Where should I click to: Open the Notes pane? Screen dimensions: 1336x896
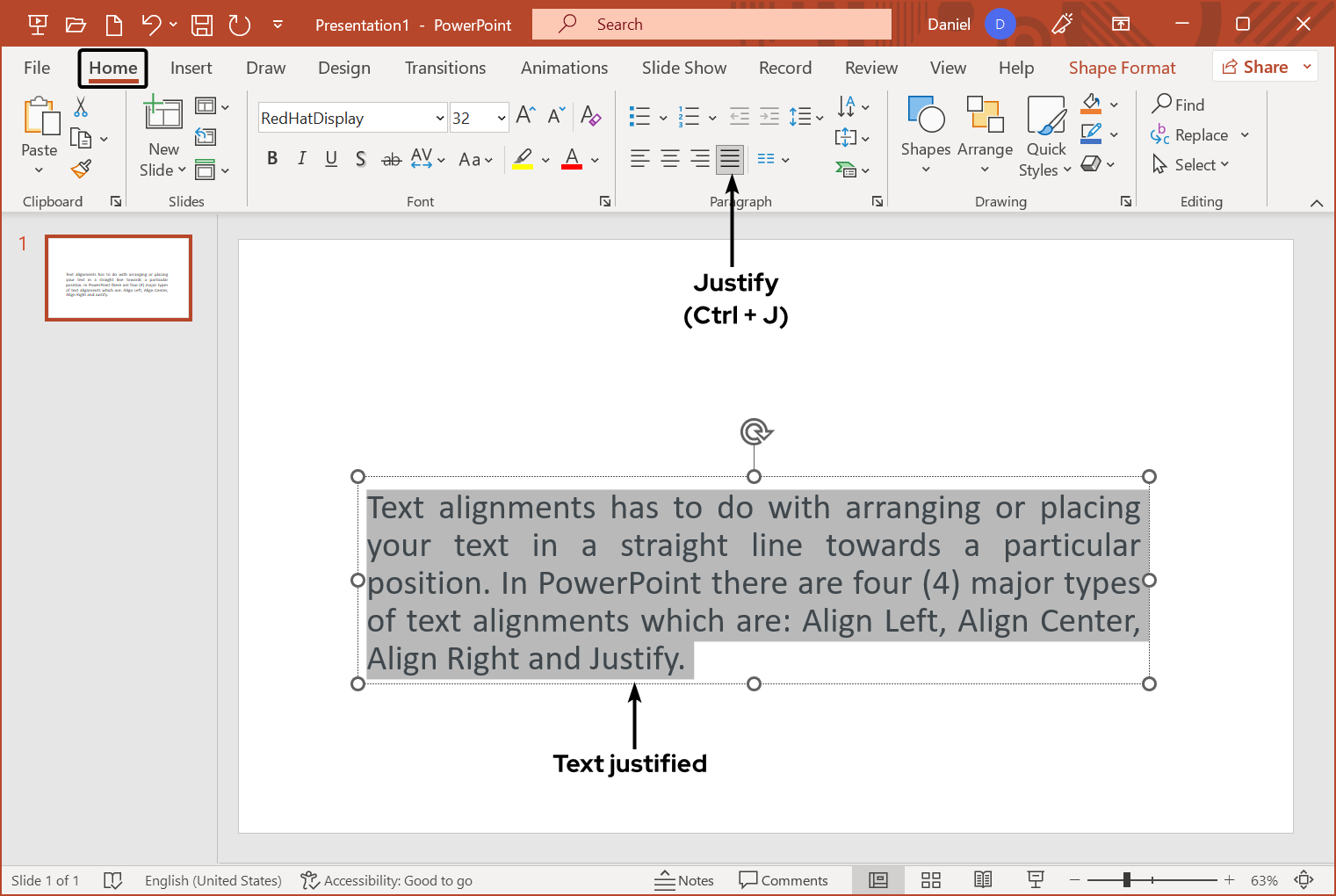(x=684, y=880)
